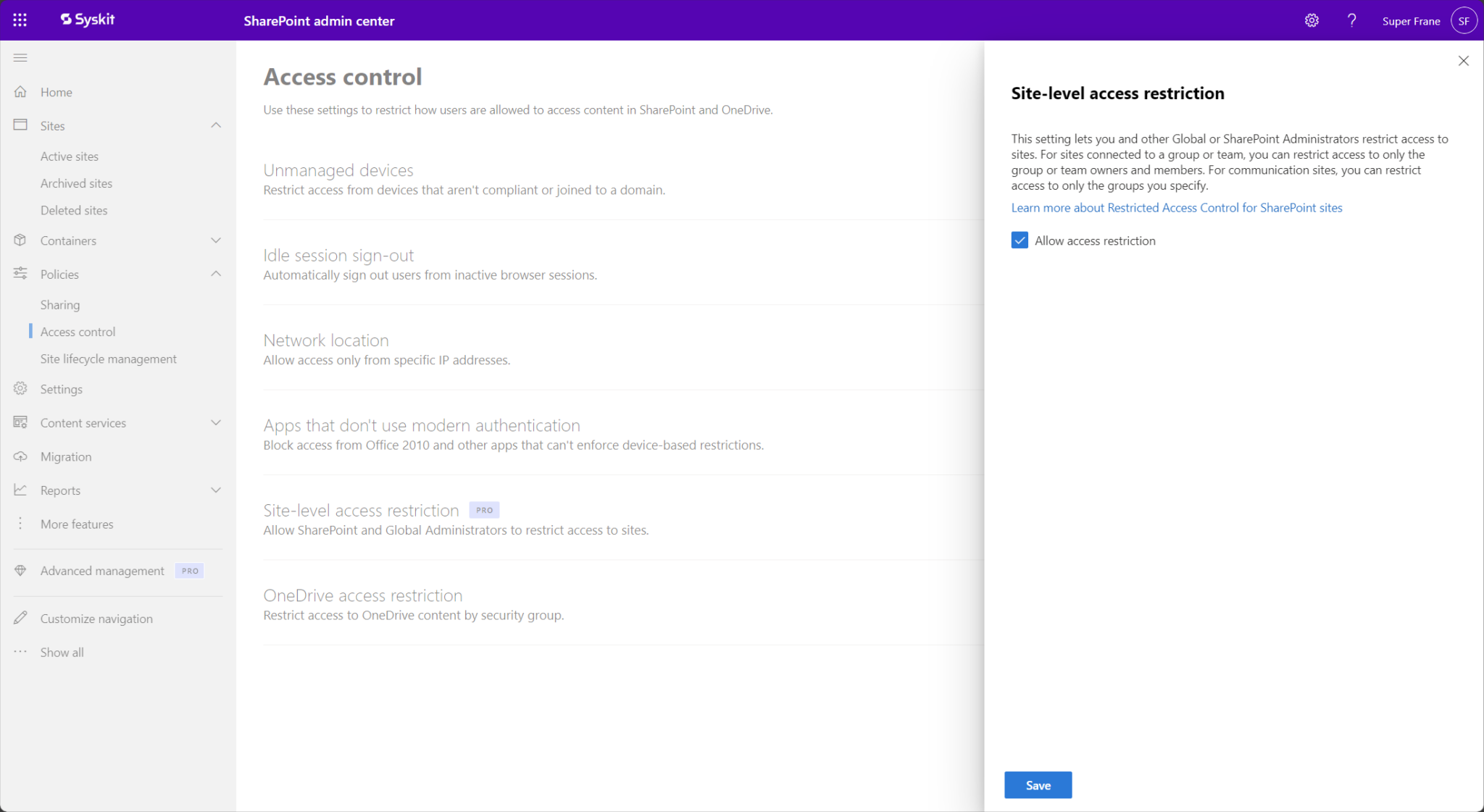The width and height of the screenshot is (1484, 812).
Task: Open the app launcher waffle menu
Action: [20, 20]
